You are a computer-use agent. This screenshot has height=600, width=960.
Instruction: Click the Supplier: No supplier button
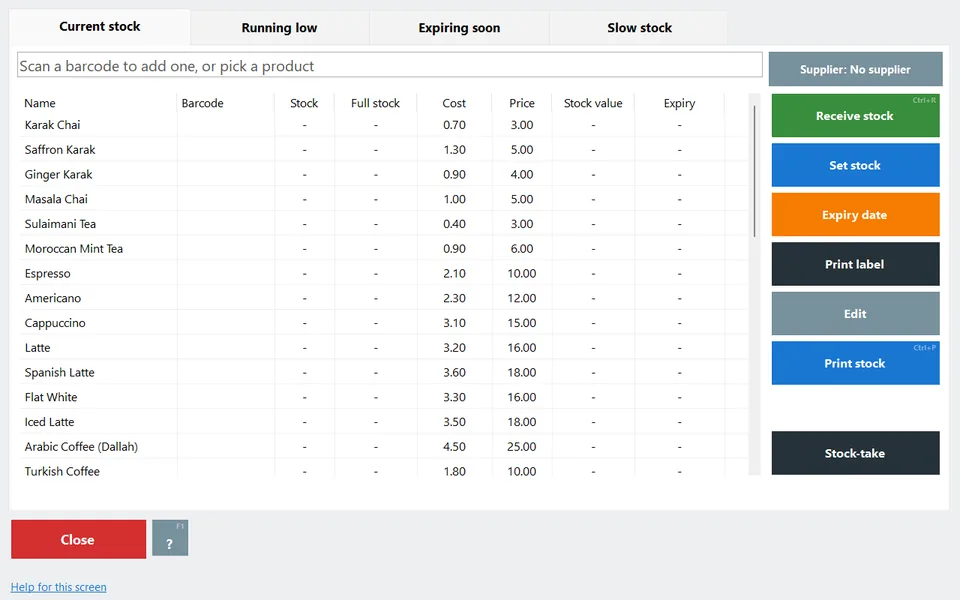click(x=855, y=69)
